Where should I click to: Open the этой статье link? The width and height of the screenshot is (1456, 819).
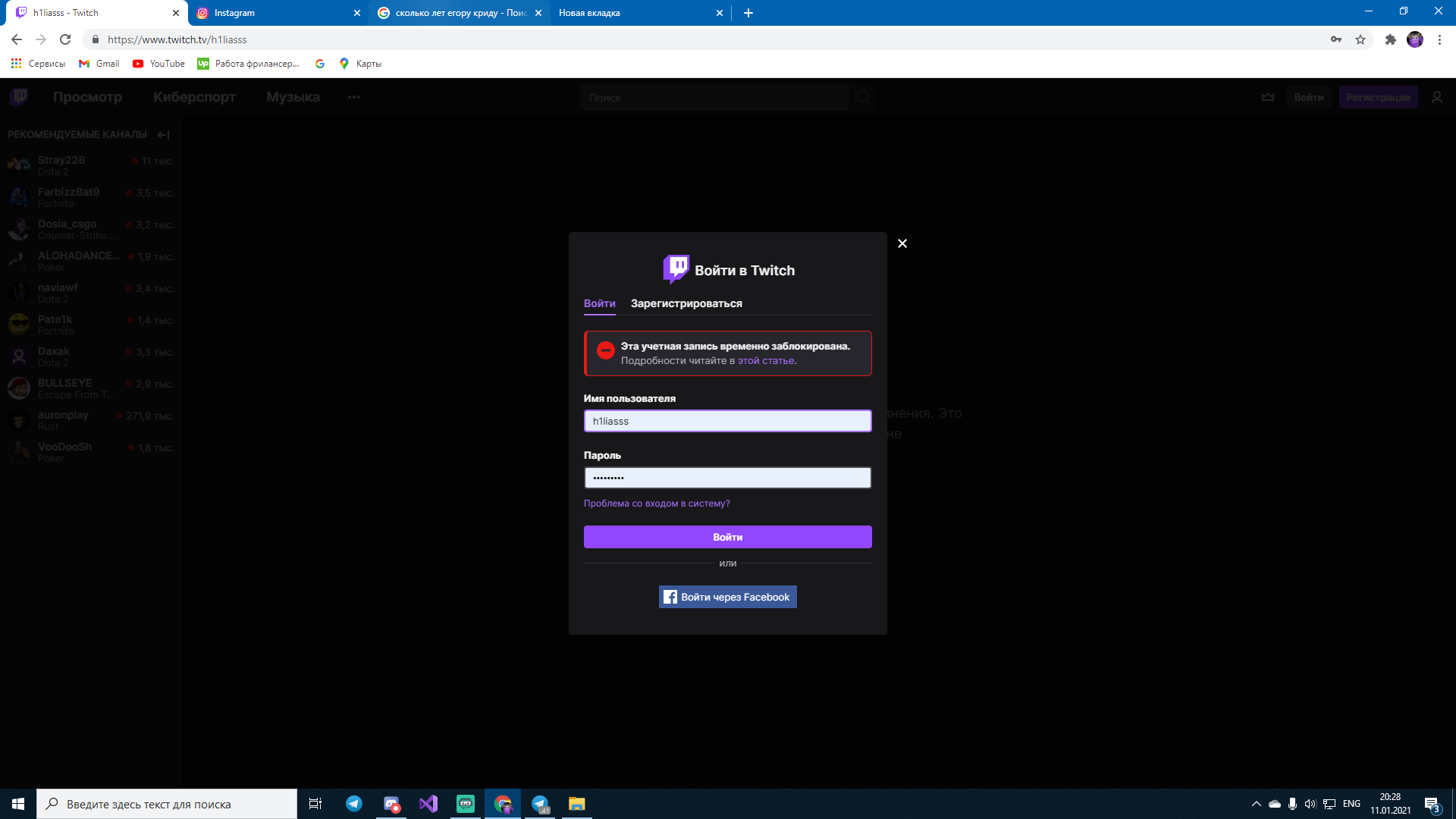coord(766,361)
